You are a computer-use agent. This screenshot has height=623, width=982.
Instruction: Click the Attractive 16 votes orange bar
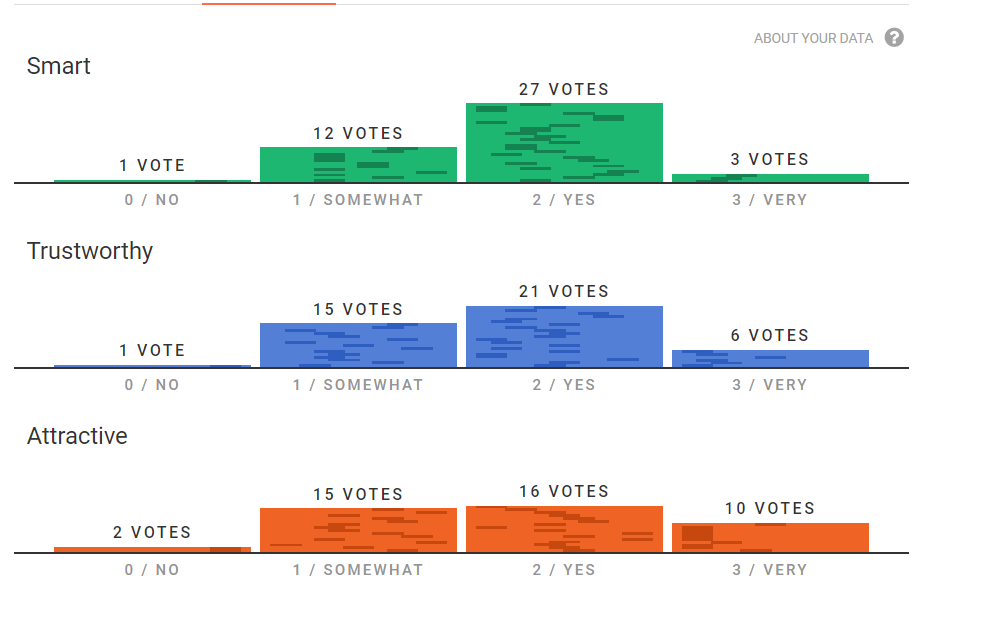point(564,529)
